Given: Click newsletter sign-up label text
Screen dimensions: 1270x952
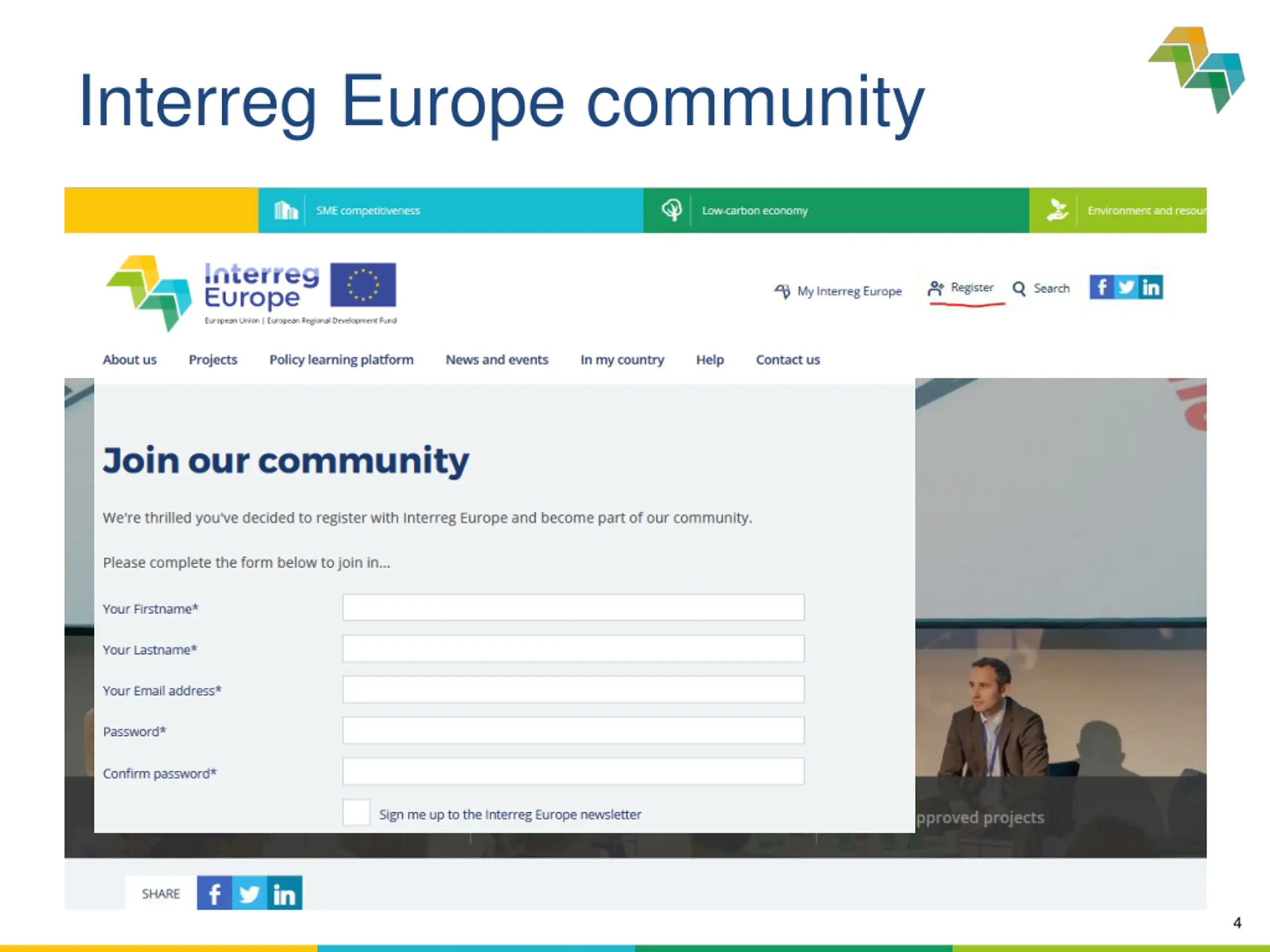Looking at the screenshot, I should [510, 814].
